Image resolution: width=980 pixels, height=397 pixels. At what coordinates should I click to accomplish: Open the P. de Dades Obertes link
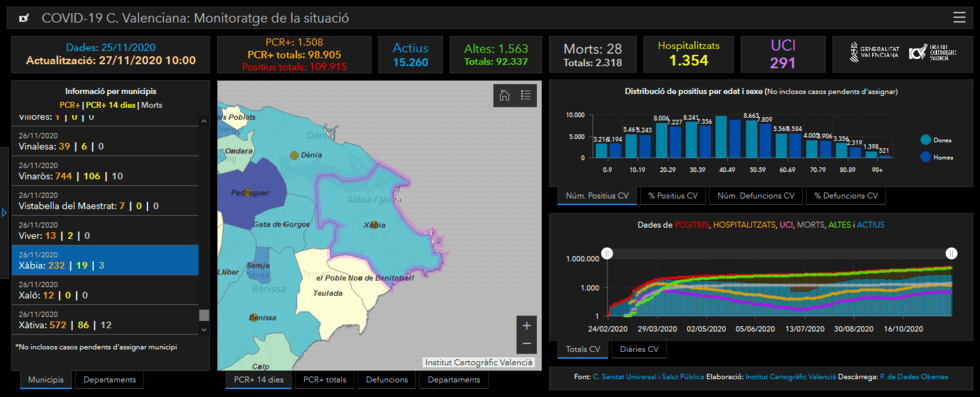pyautogui.click(x=913, y=377)
